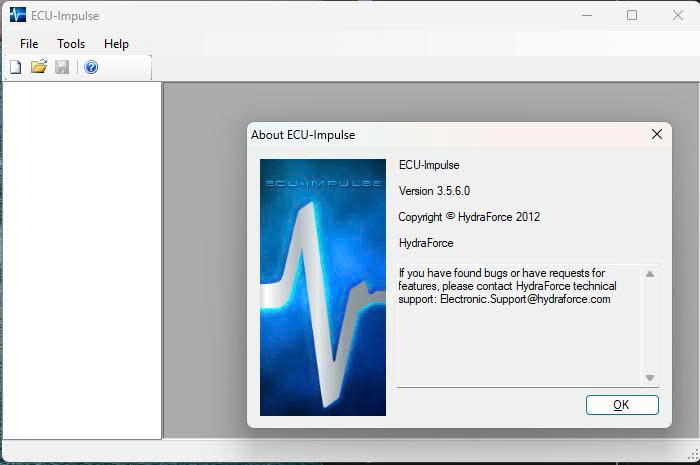Click the Save floppy disk icon
700x465 pixels.
[62, 67]
